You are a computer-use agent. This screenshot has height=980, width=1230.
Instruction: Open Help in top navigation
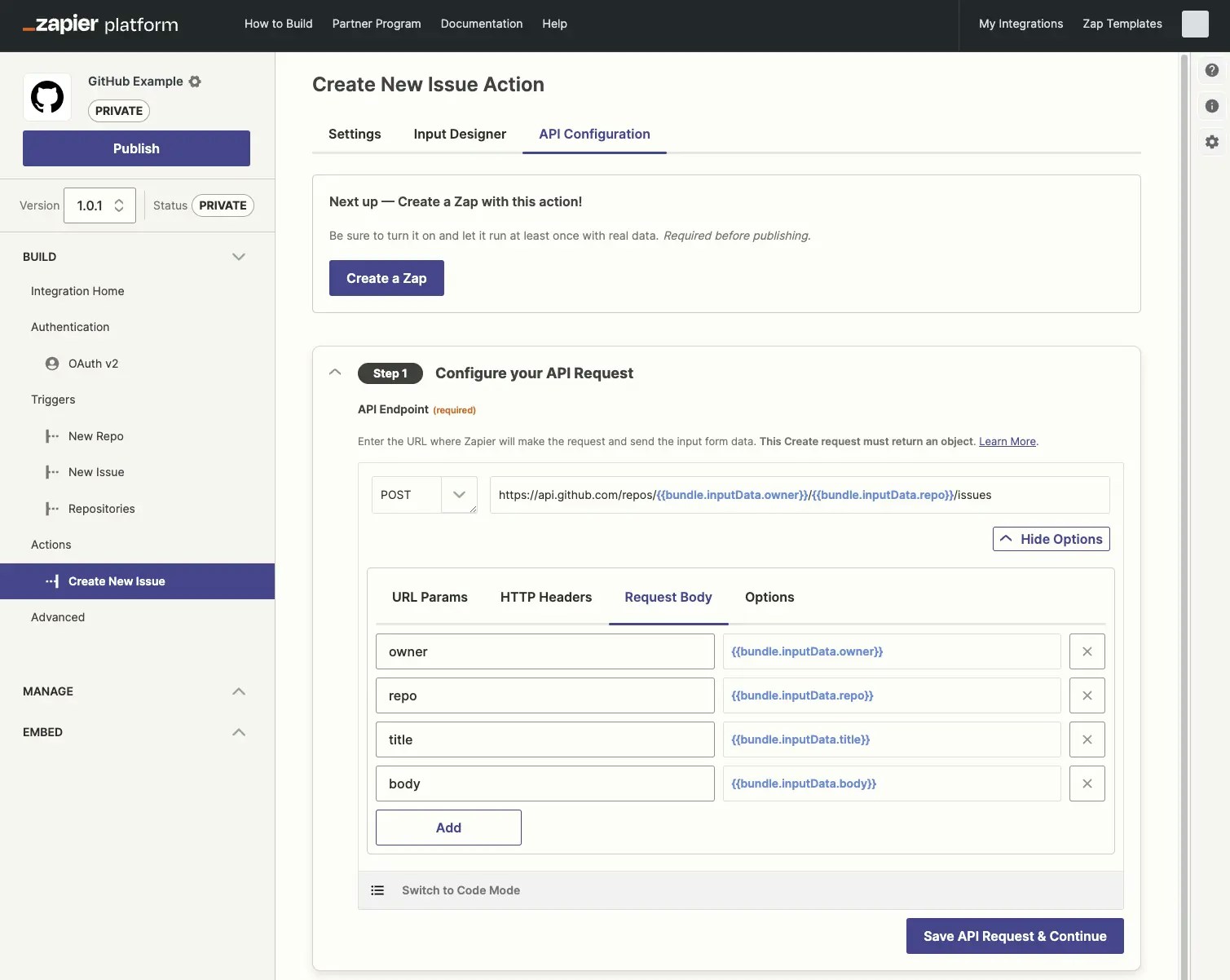click(x=554, y=24)
